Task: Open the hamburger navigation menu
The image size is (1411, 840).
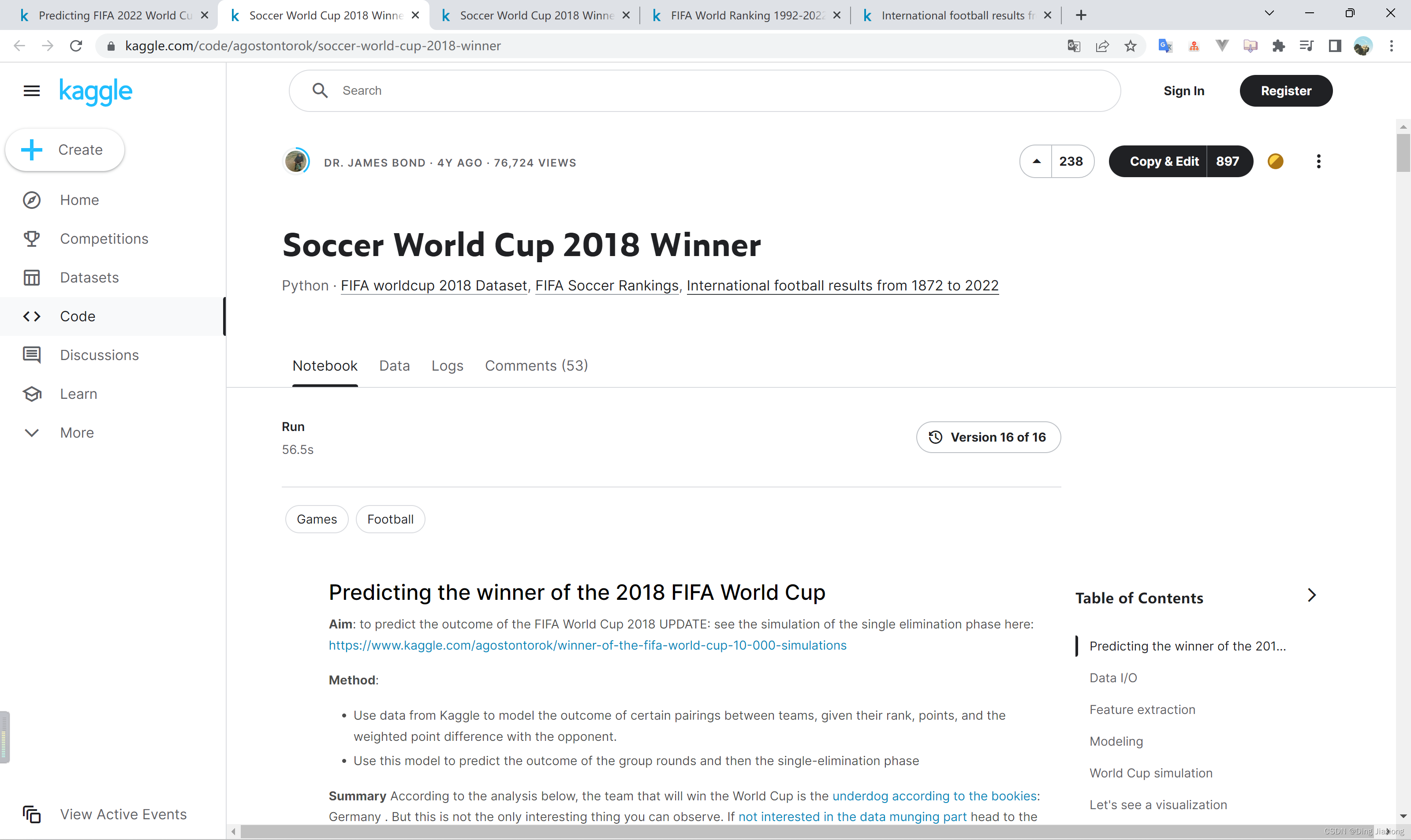Action: pos(32,90)
